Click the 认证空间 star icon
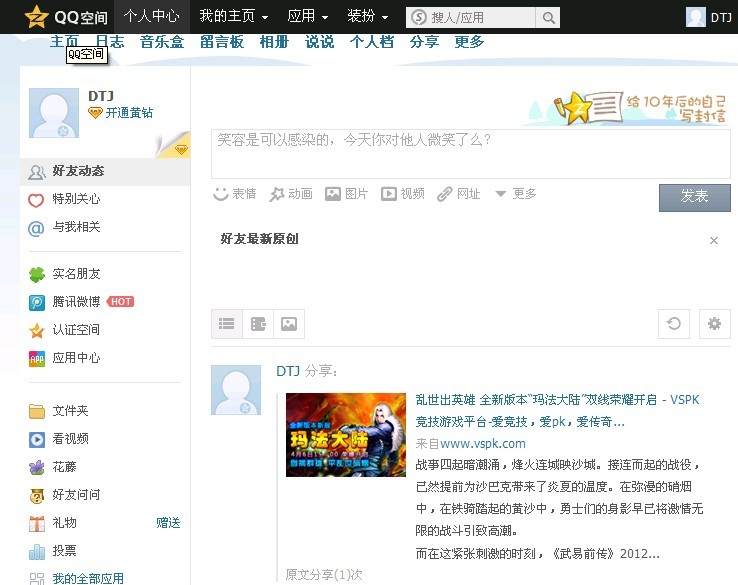 [37, 330]
